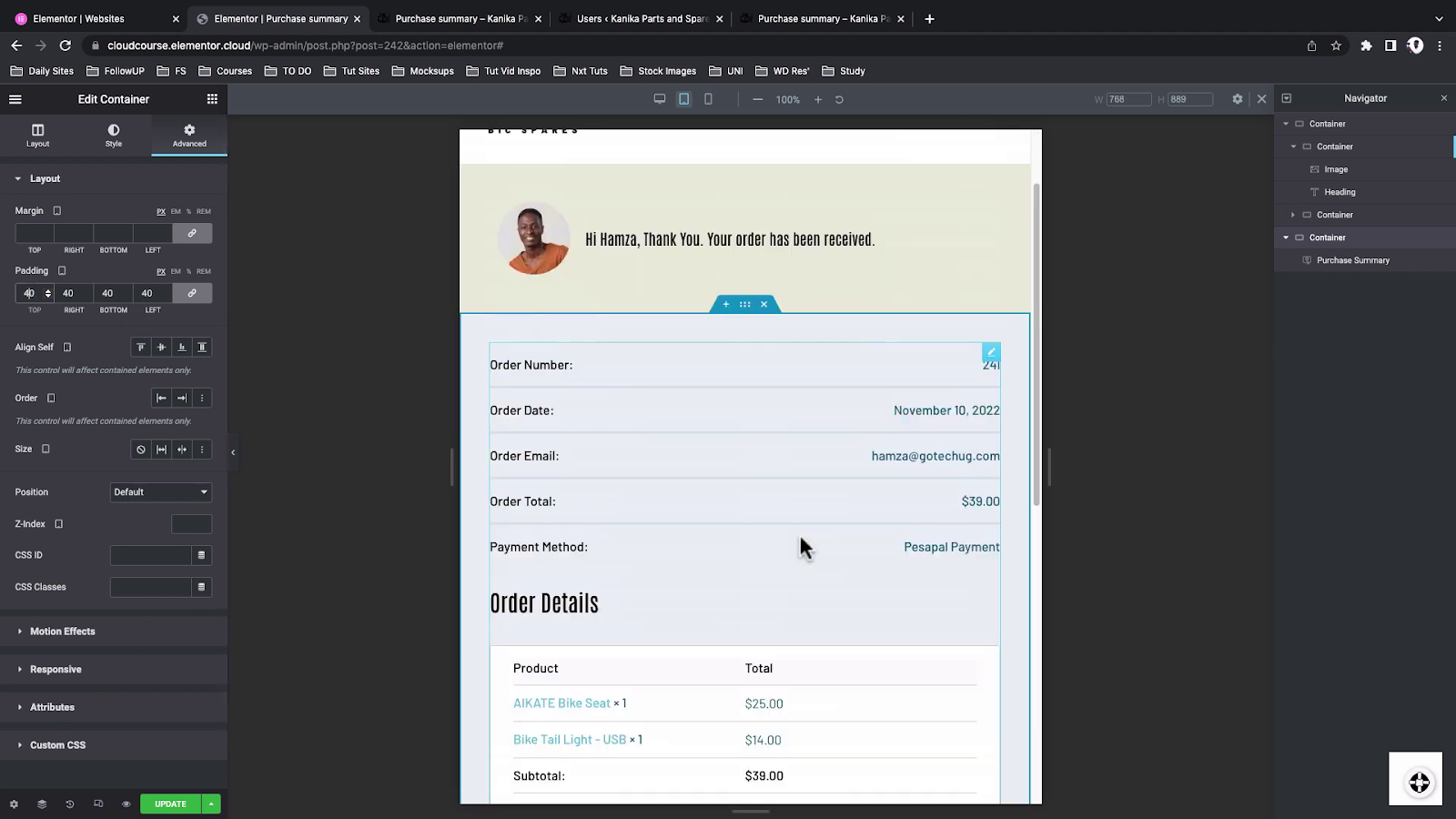This screenshot has height=819, width=1456.
Task: Select EM unit for Padding
Action: [x=176, y=271]
